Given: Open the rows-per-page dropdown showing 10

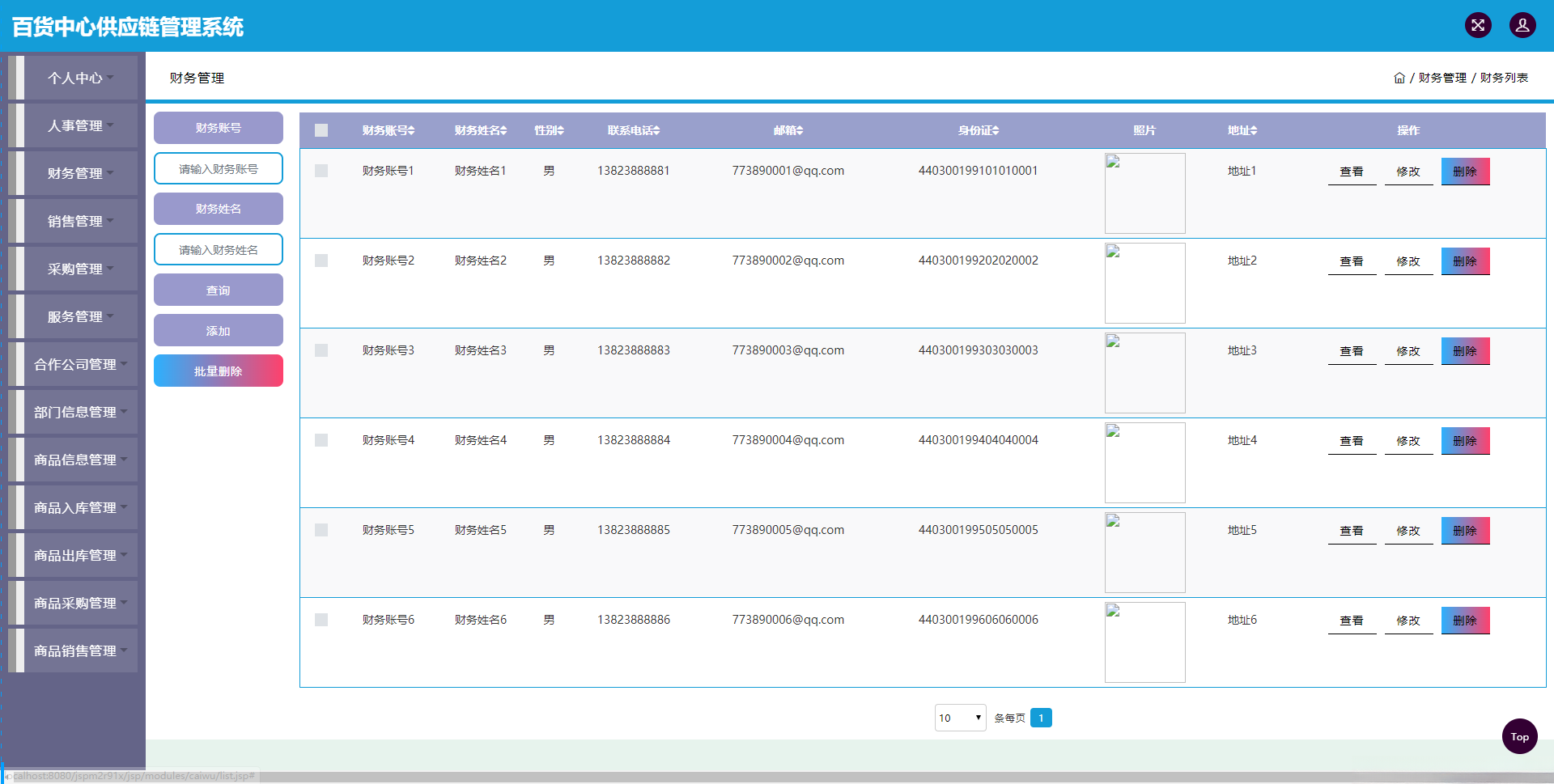Looking at the screenshot, I should [x=960, y=718].
